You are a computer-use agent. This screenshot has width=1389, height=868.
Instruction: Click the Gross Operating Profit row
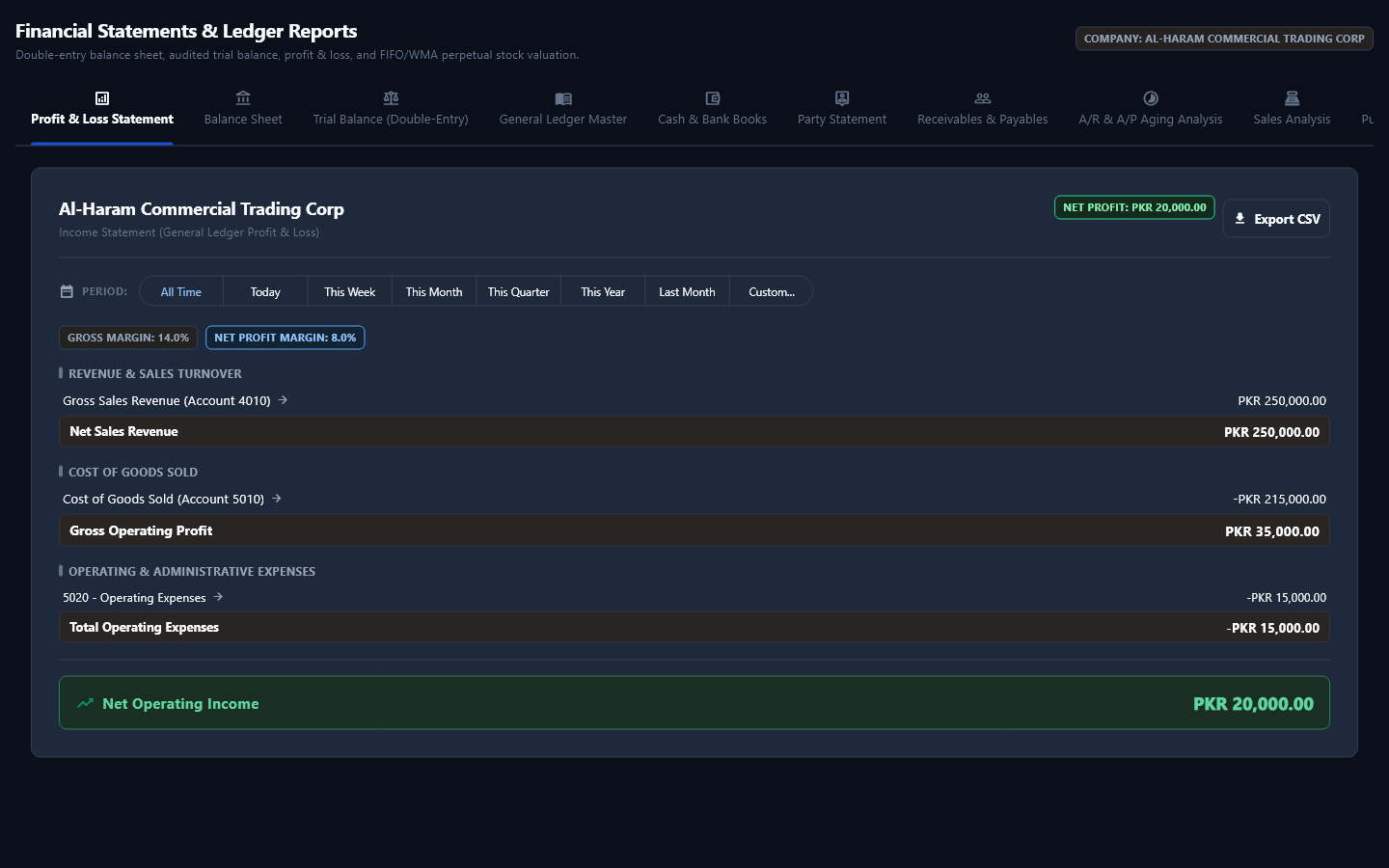[x=694, y=530]
